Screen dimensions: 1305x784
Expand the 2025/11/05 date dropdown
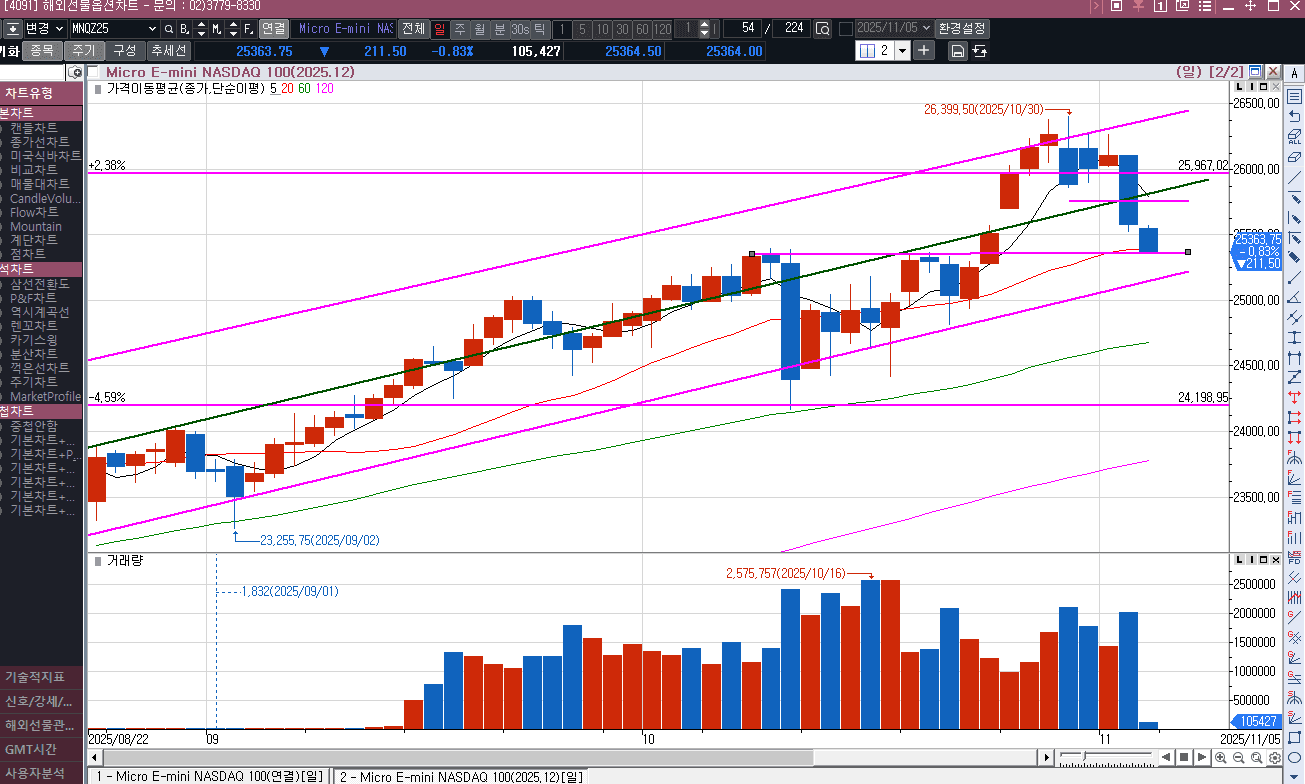point(925,29)
